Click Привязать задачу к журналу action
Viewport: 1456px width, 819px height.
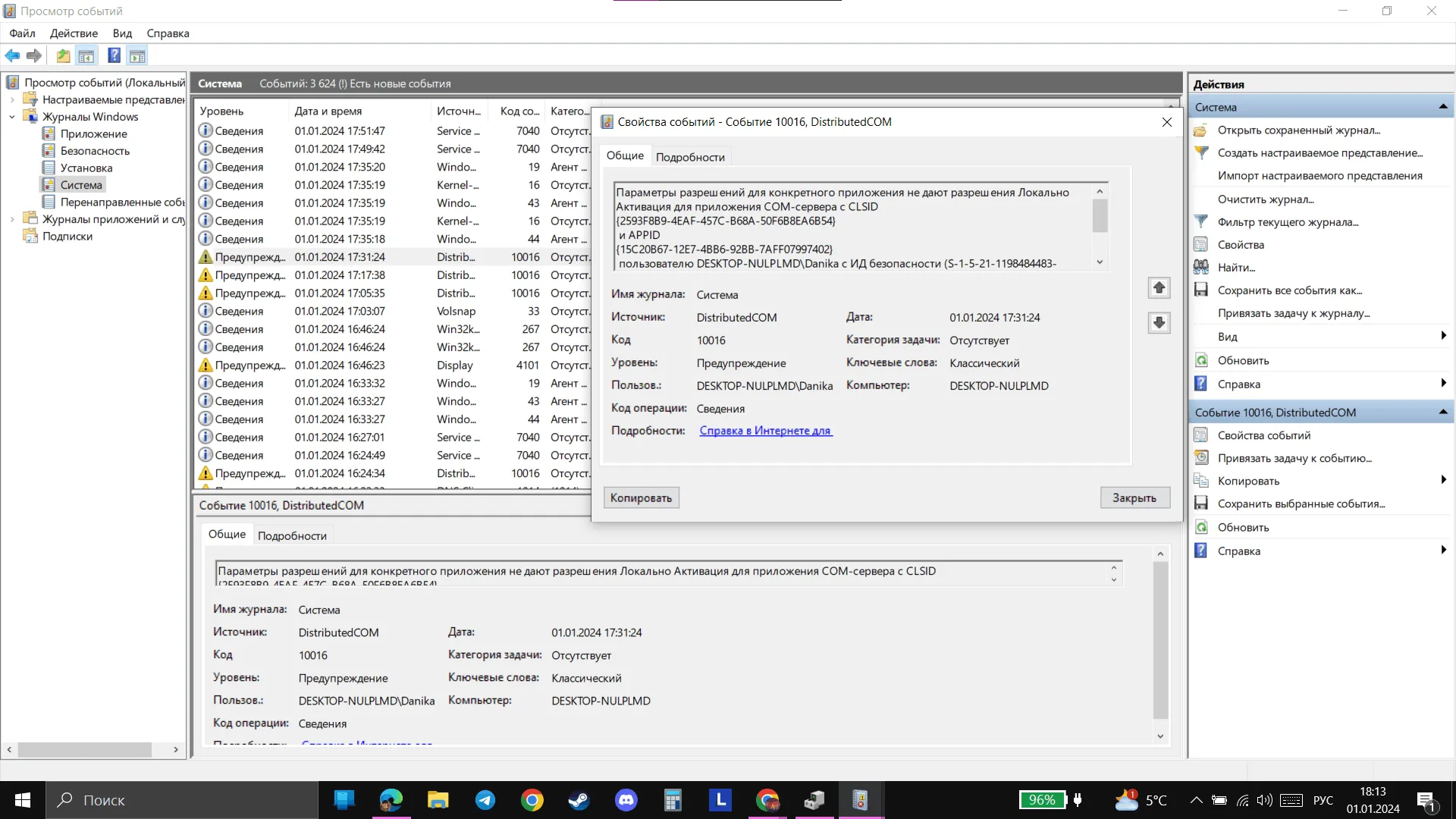1294,313
